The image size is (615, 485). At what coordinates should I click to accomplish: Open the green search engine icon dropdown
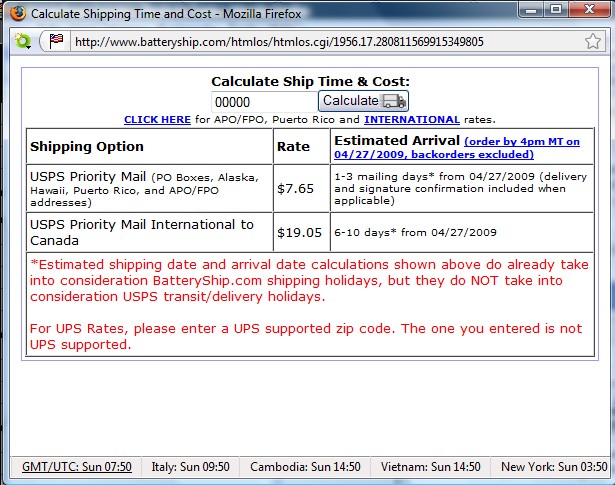tap(23, 41)
